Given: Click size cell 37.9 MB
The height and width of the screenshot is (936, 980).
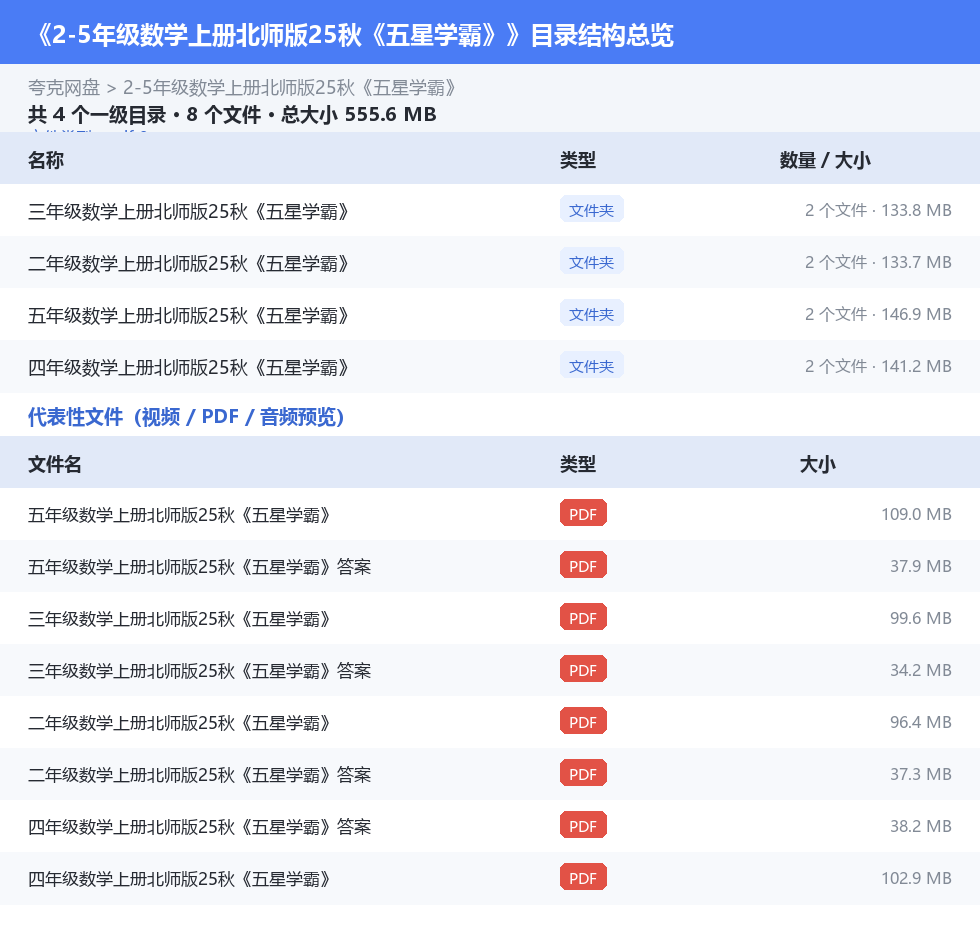Looking at the screenshot, I should 921,566.
